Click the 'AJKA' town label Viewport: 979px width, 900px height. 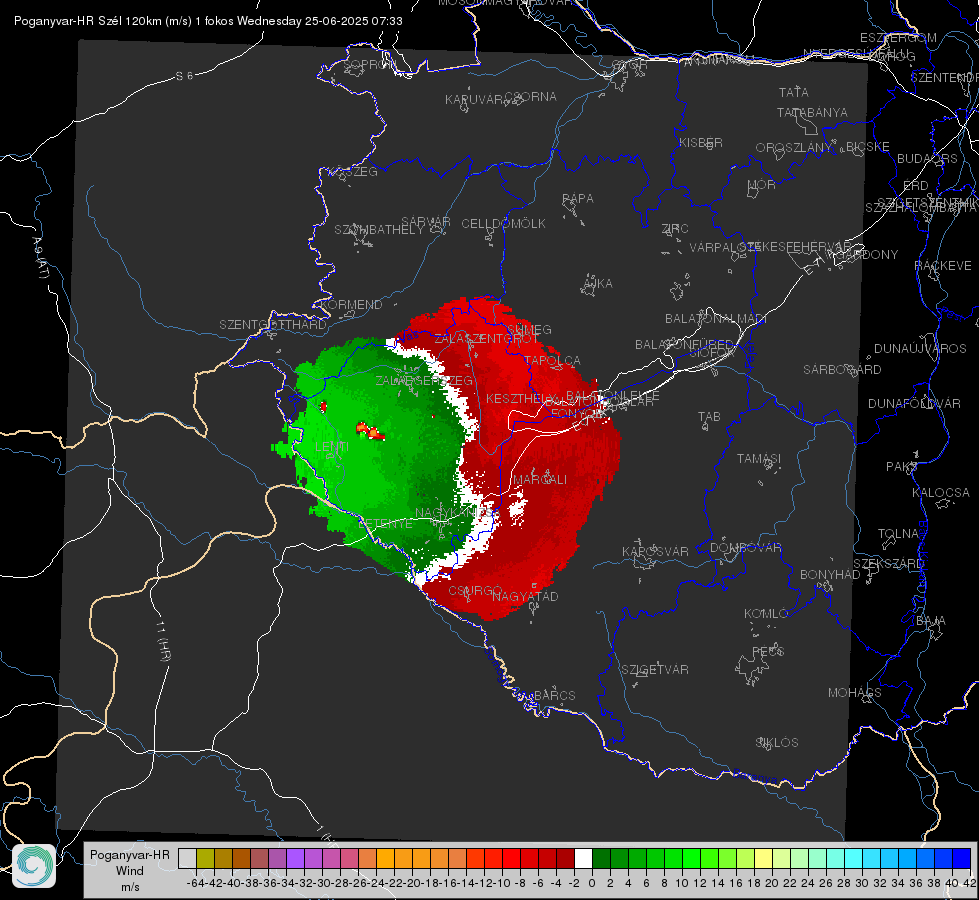pyautogui.click(x=598, y=284)
